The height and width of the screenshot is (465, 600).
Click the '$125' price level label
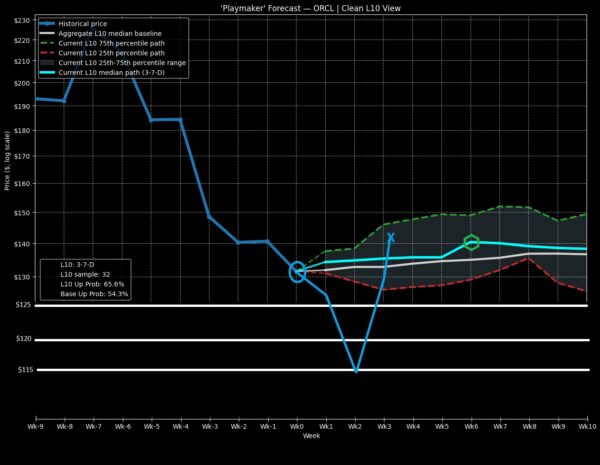click(x=24, y=305)
